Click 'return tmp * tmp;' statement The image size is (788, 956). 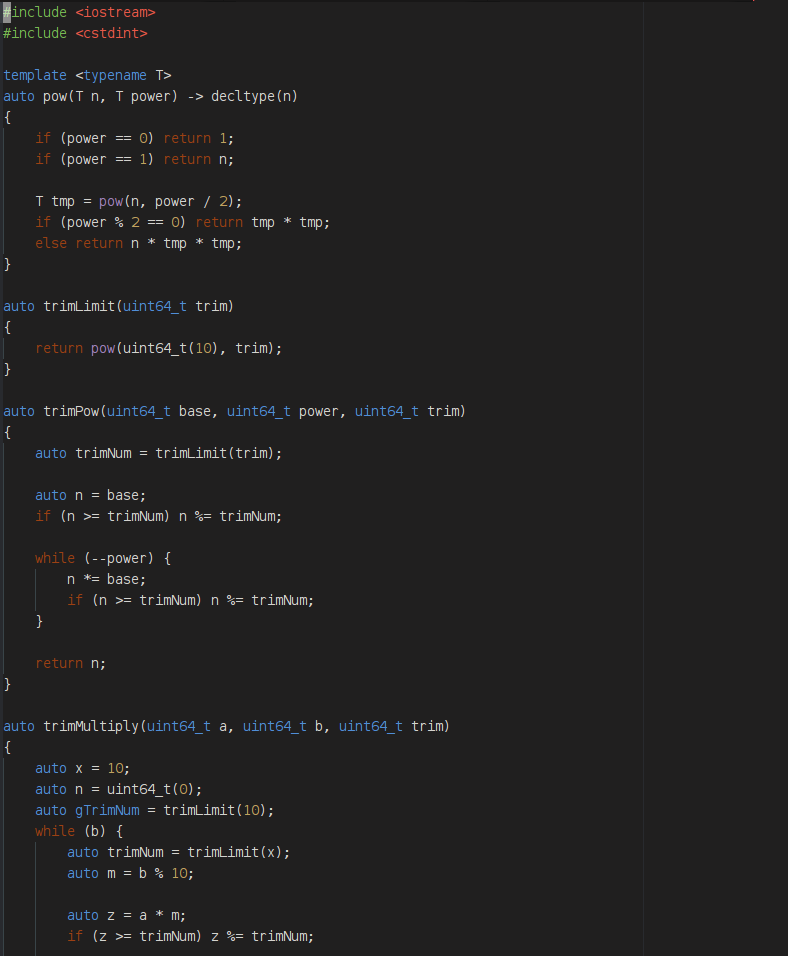[263, 223]
